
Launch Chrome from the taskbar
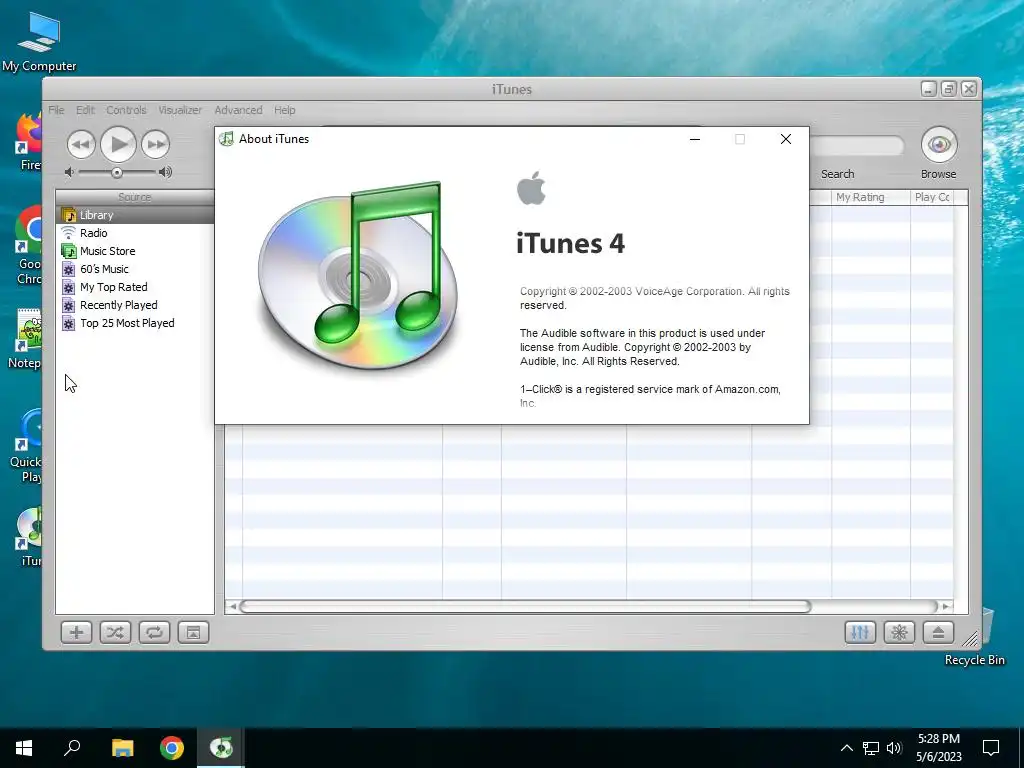pos(172,748)
